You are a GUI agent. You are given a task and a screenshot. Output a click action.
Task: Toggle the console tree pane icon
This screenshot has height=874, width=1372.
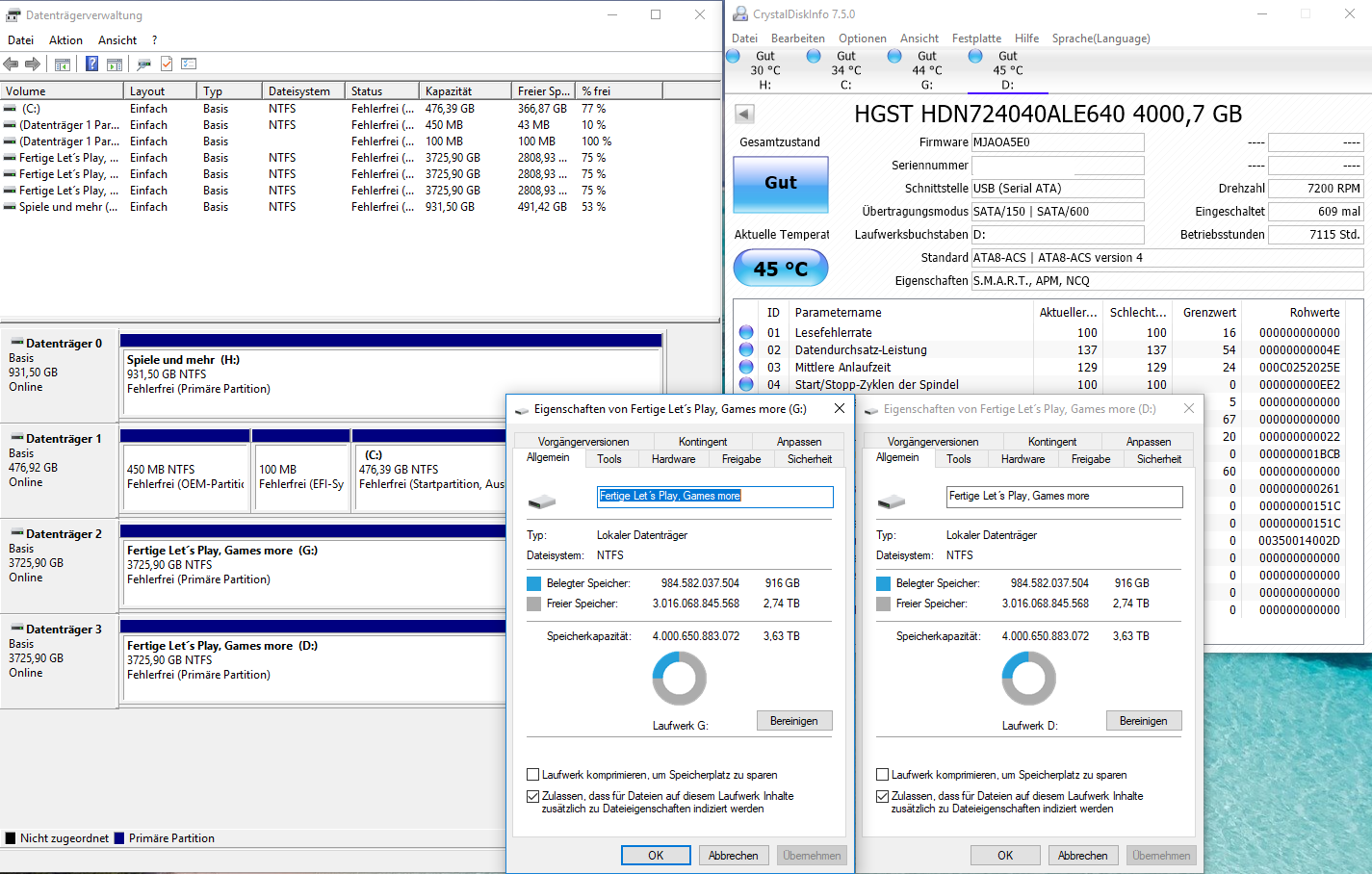coord(63,64)
